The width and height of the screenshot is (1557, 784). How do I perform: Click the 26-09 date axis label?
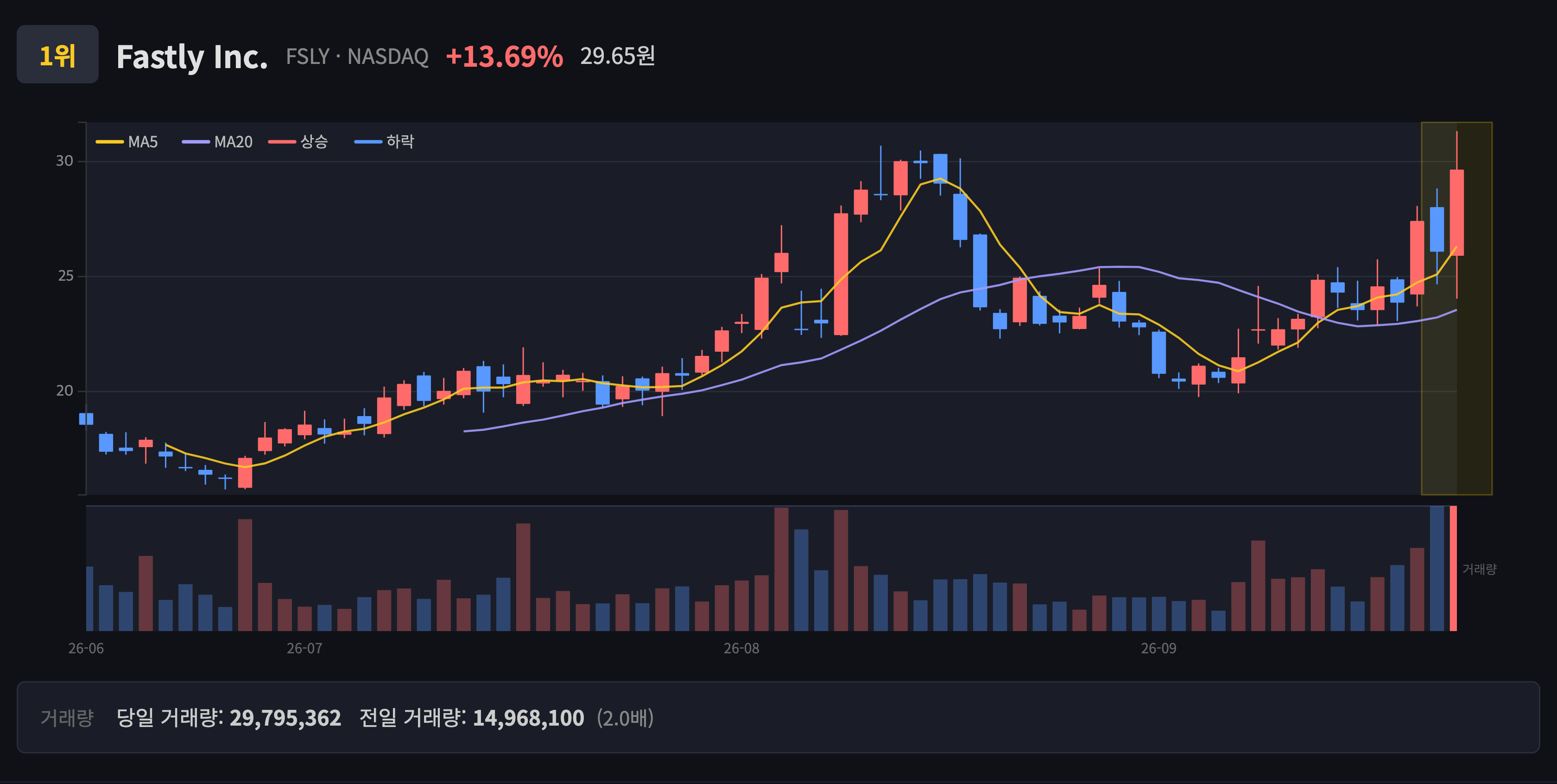pos(1158,649)
